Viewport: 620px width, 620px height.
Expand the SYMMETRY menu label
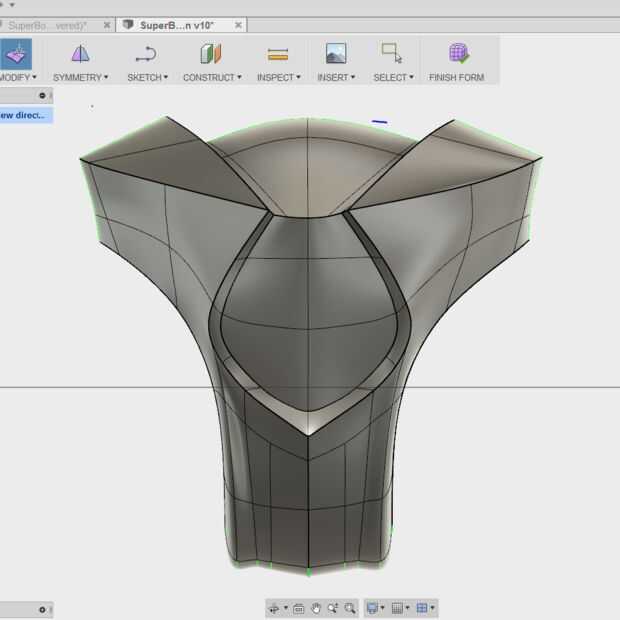pos(81,77)
